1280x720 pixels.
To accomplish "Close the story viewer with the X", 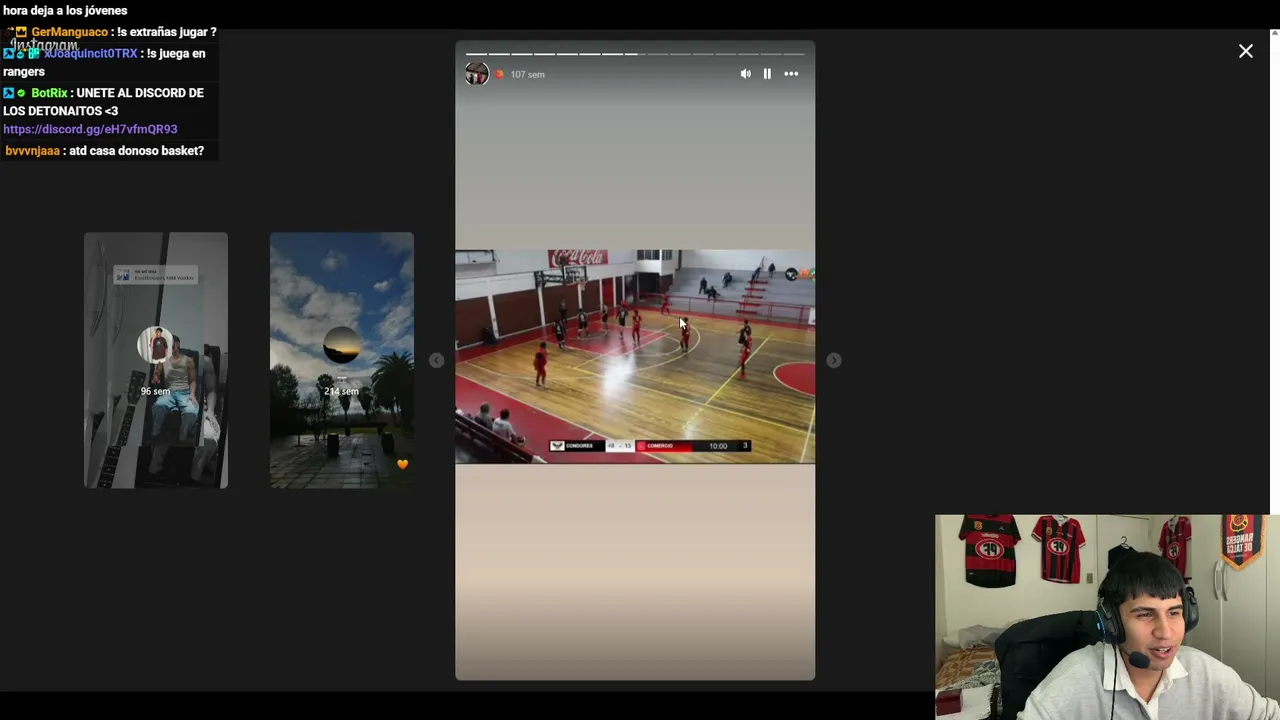I will pyautogui.click(x=1246, y=51).
